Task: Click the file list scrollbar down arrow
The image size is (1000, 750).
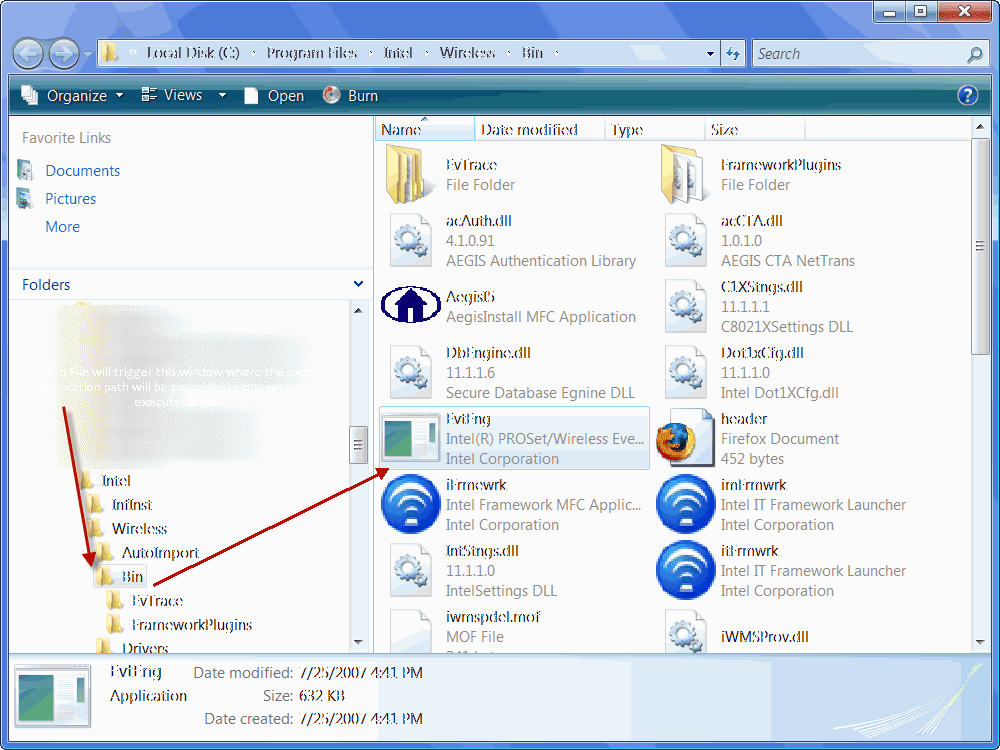Action: [x=980, y=643]
